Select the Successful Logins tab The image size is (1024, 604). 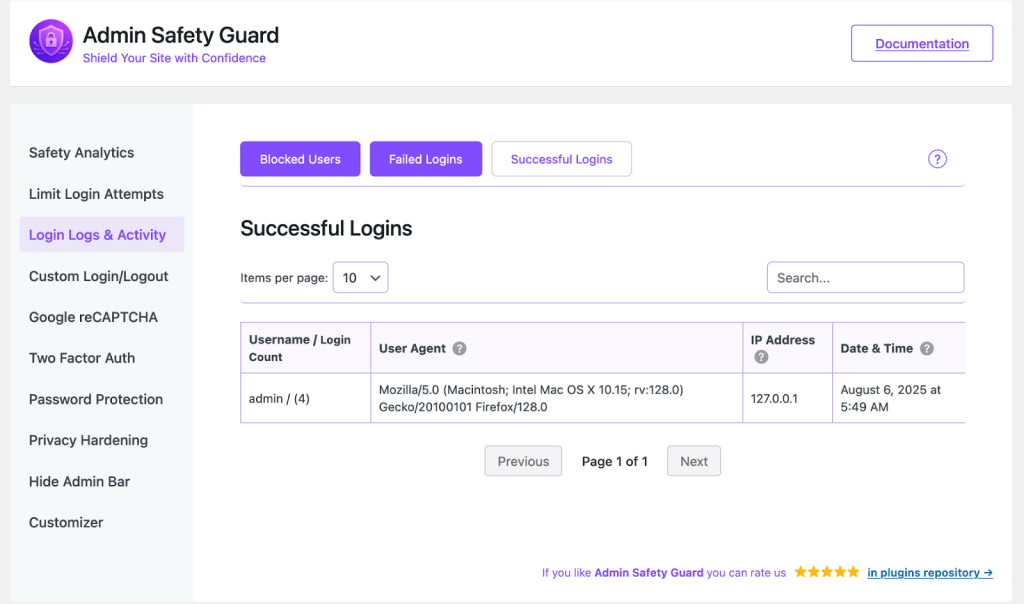coord(561,159)
